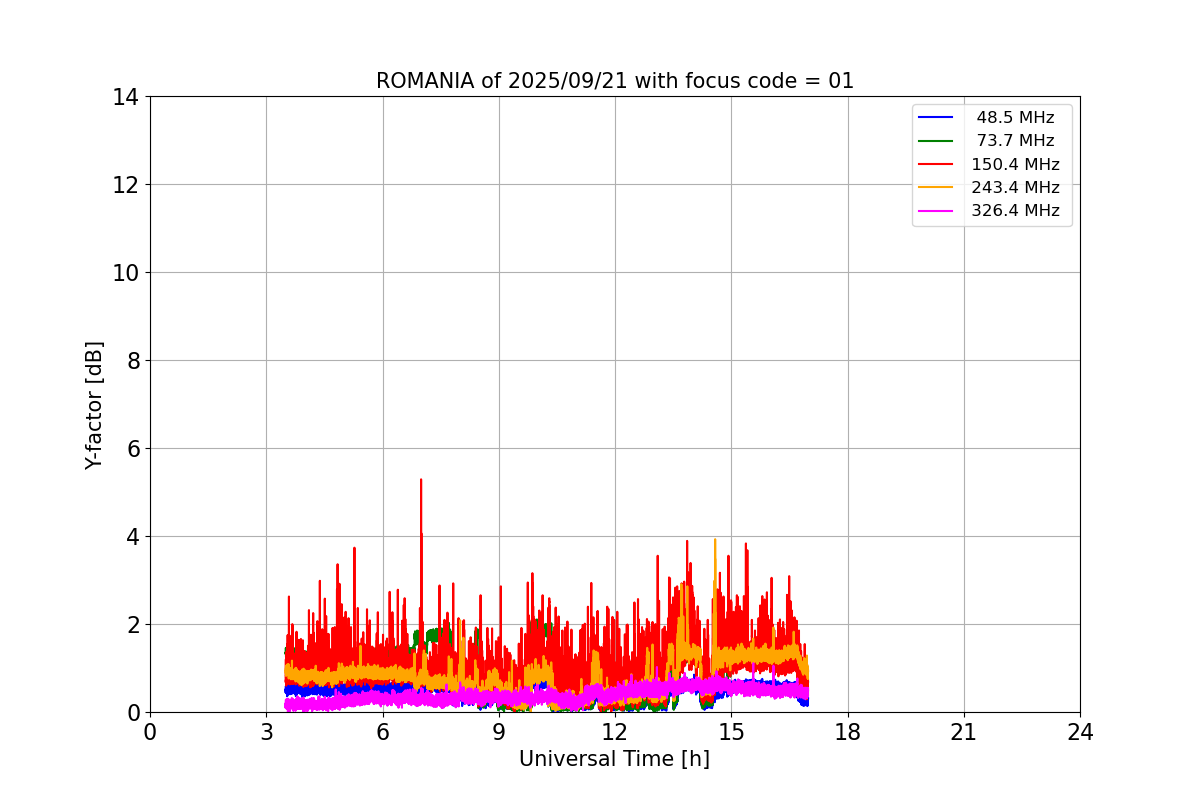The height and width of the screenshot is (800, 1200).
Task: Click the tallest red spike peak near 7 h
Action: [x=421, y=481]
